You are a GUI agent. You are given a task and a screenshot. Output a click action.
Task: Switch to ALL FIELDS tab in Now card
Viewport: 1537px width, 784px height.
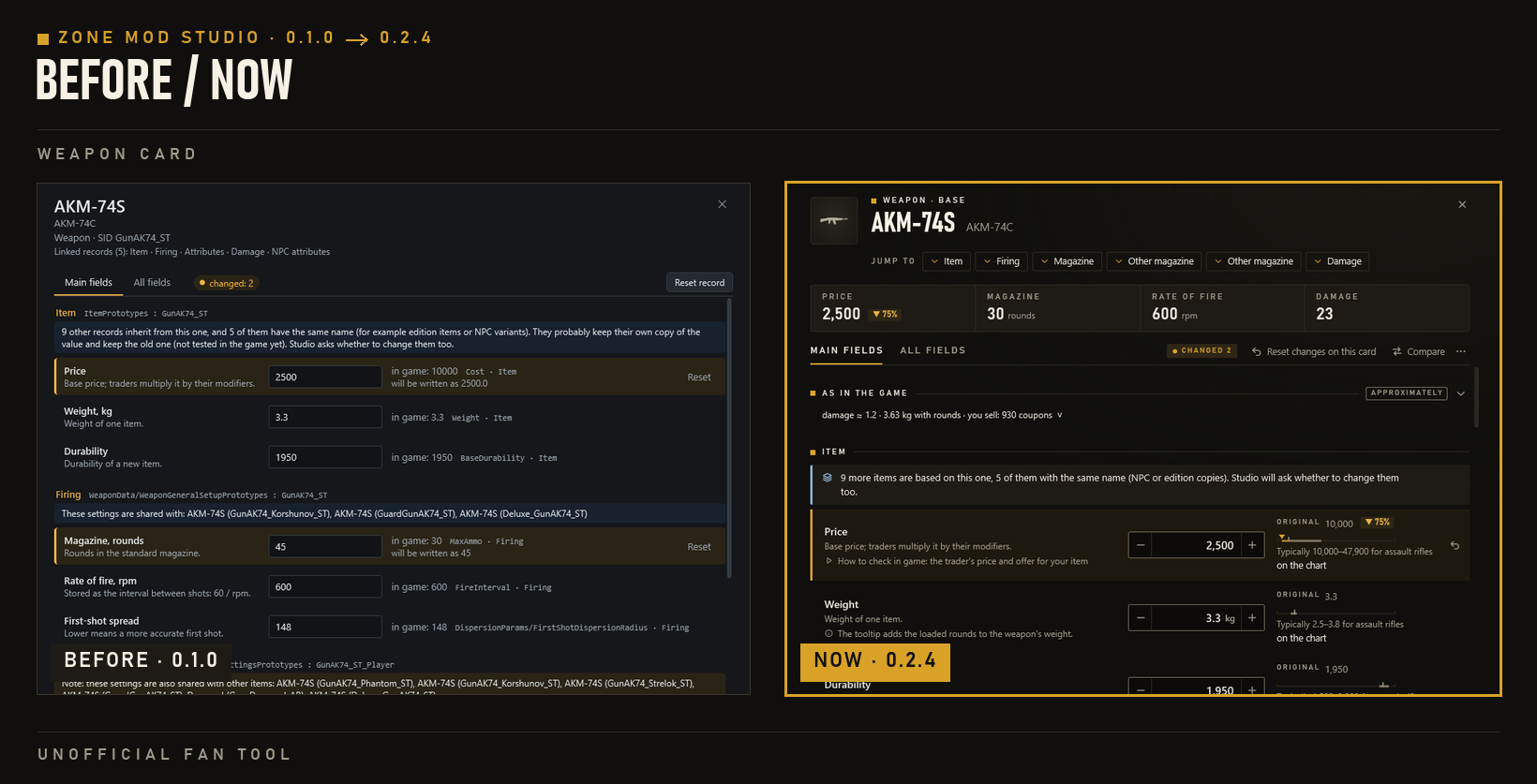tap(933, 350)
